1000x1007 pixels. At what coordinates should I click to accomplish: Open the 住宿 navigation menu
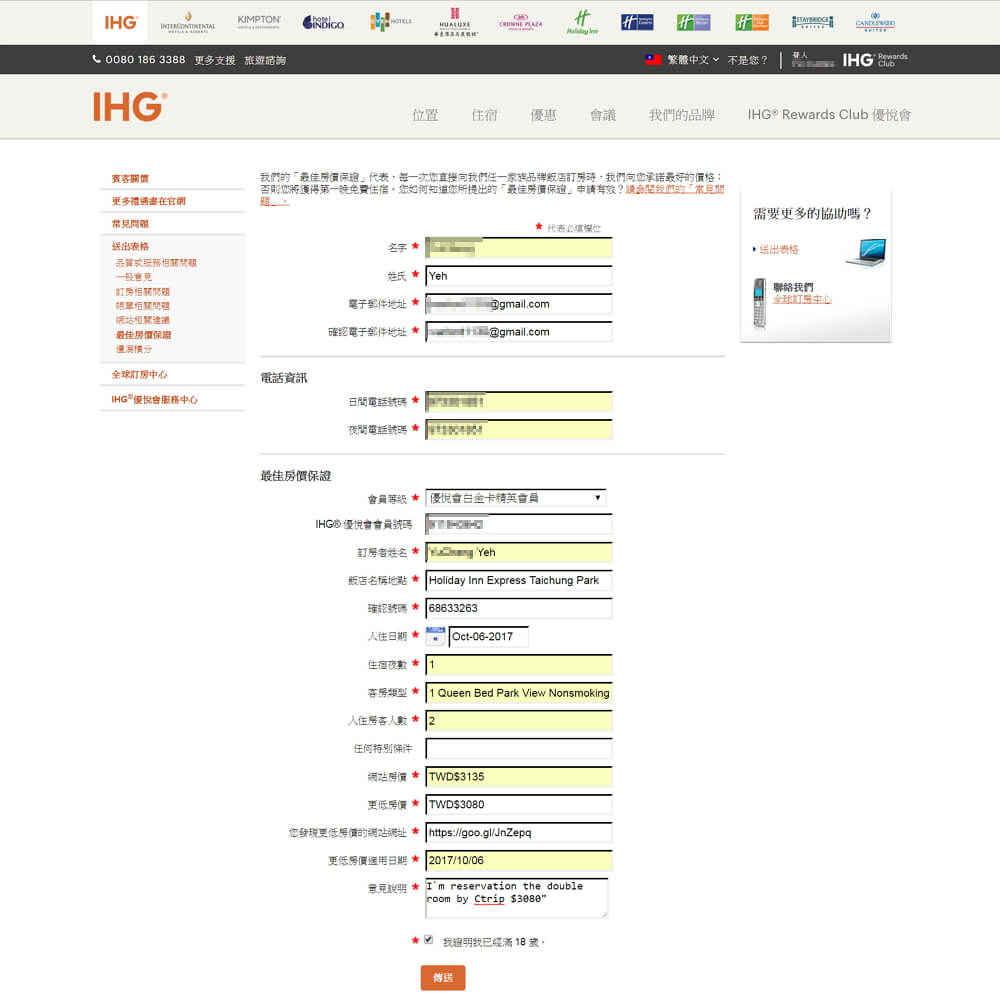pyautogui.click(x=484, y=115)
